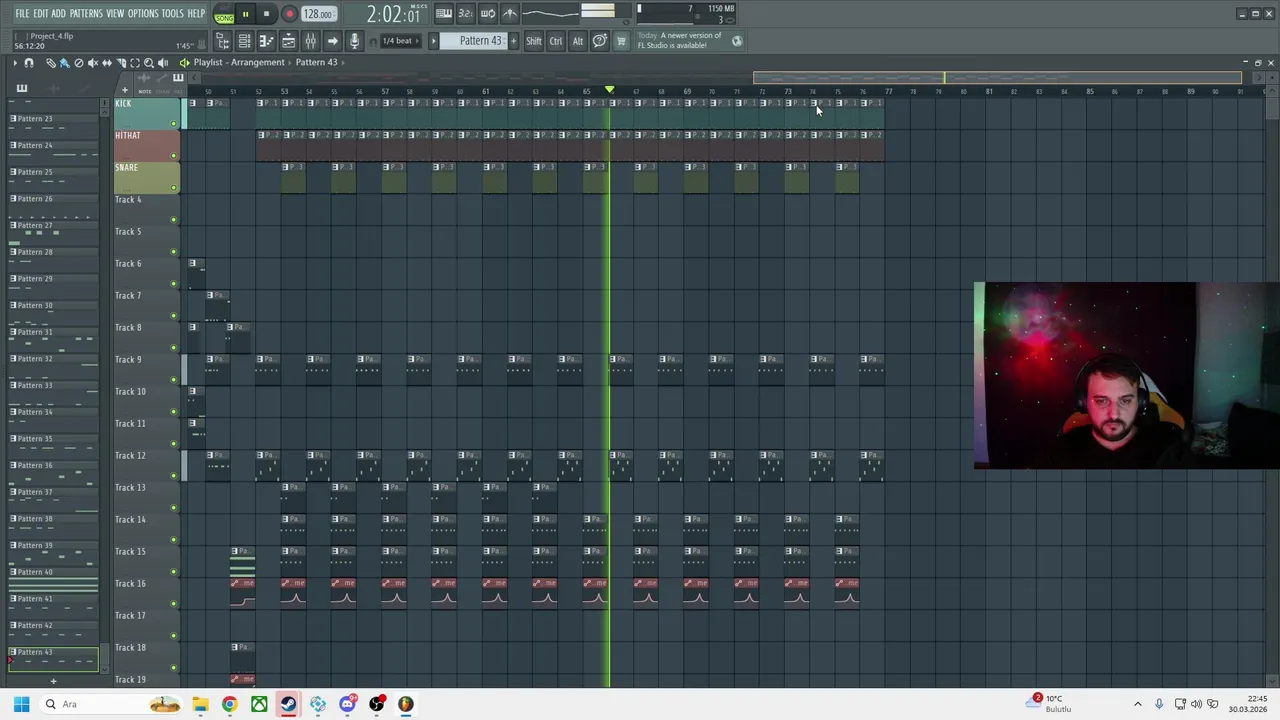Screen dimensions: 1280x720
Task: Mute the SNARE track green light
Action: (174, 188)
